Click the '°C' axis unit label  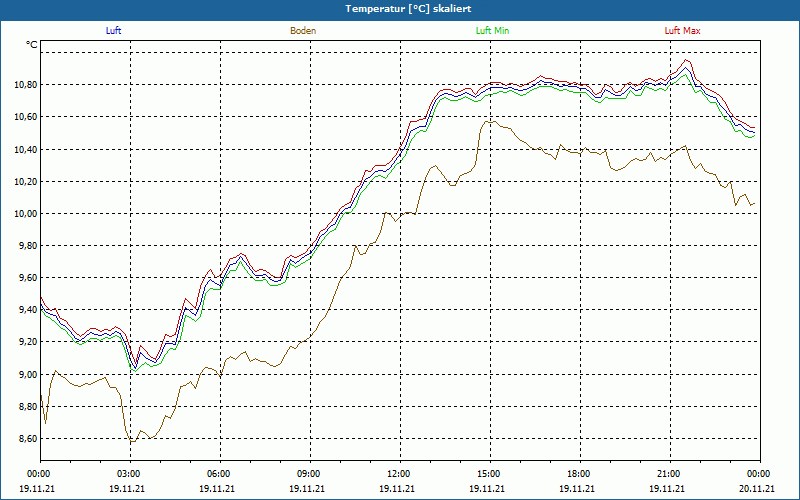point(32,45)
